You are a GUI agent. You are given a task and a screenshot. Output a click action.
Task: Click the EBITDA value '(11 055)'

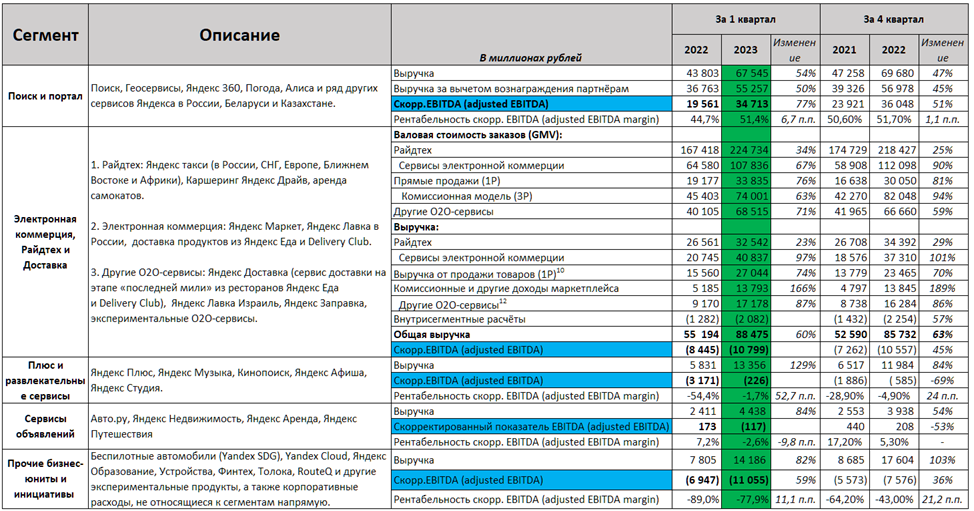click(x=745, y=480)
